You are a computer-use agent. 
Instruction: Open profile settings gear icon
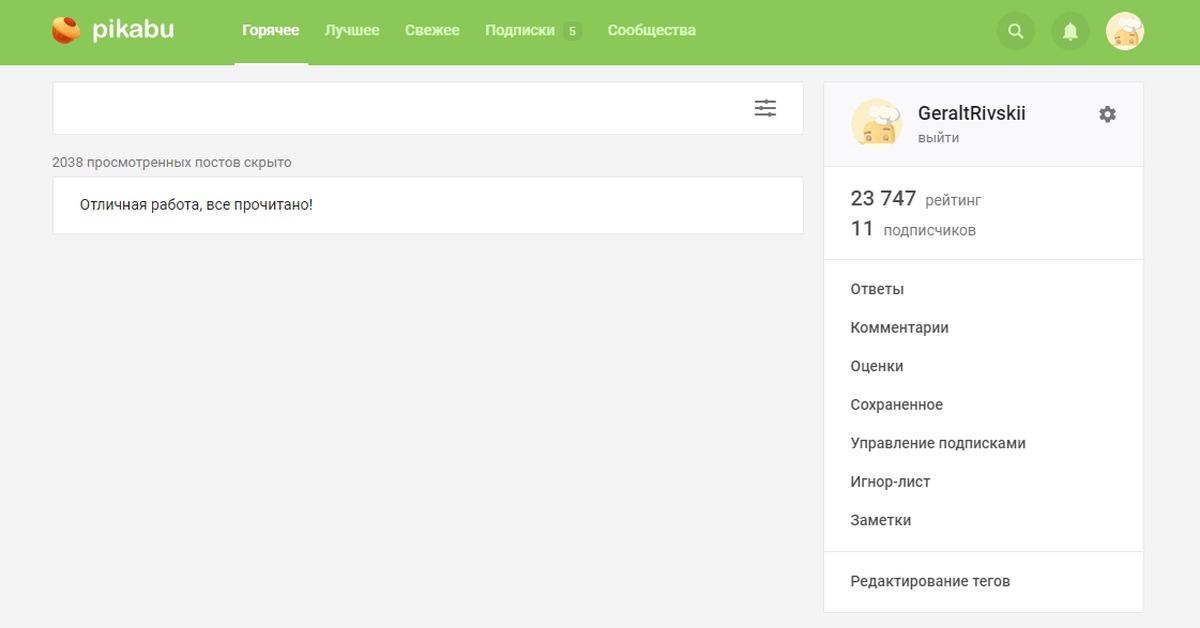point(1107,114)
